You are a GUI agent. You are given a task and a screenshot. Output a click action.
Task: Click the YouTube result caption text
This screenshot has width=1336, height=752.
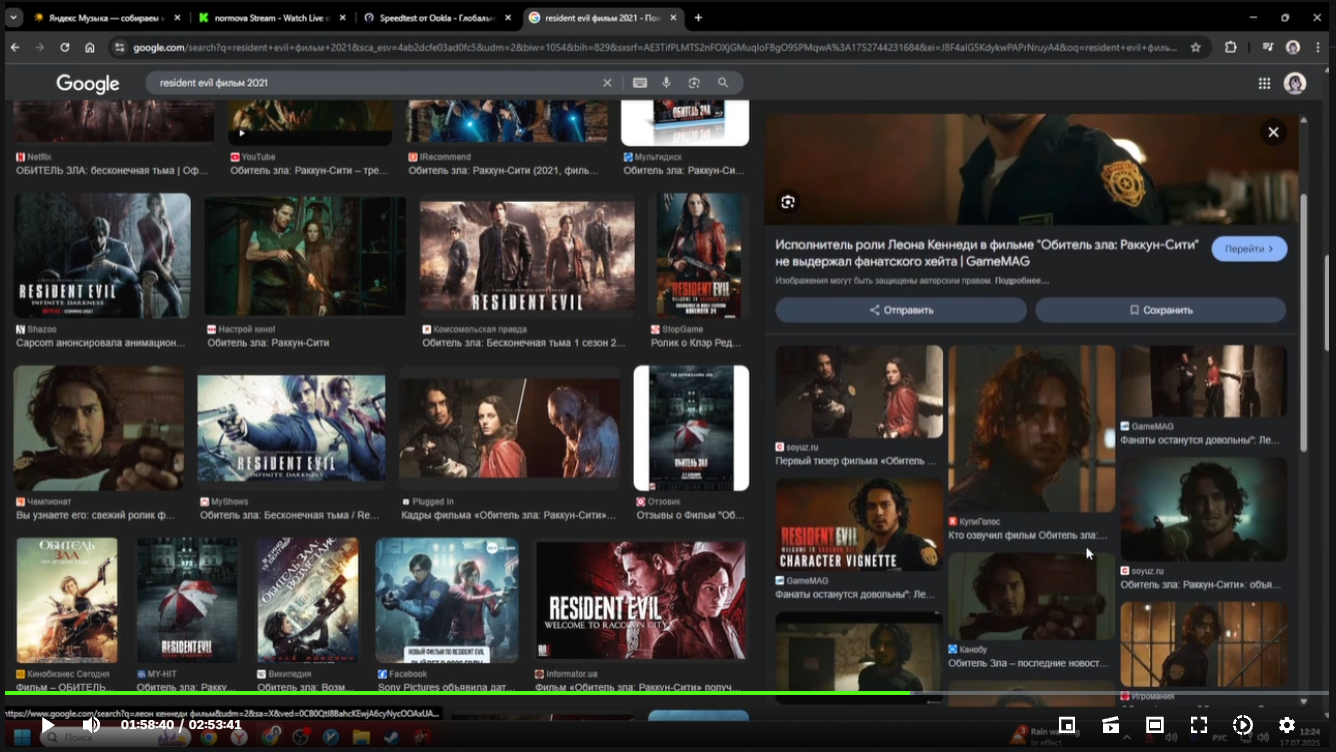309,171
